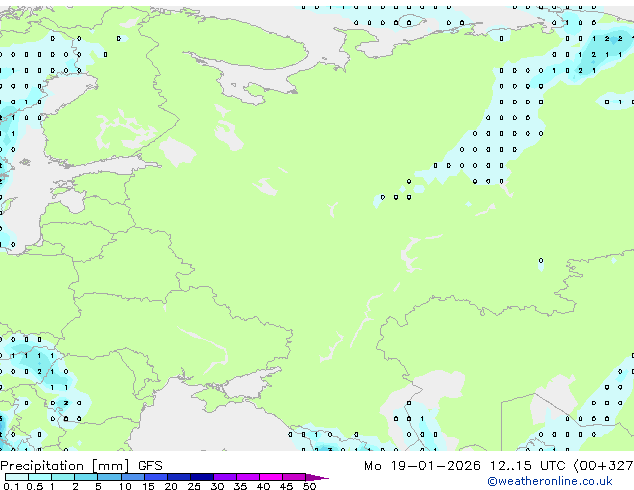Click the 'Mo 19-01-2026 12..15 UTC' timestamp text

pos(465,466)
